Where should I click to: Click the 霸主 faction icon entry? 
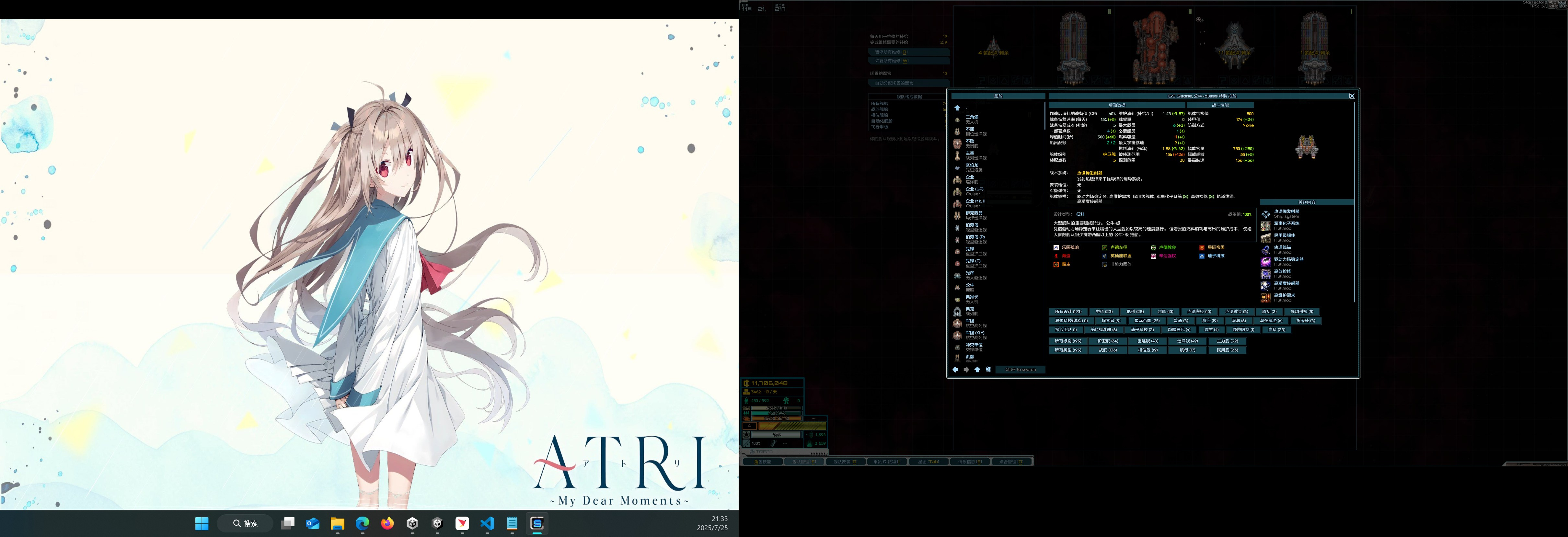coord(1056,264)
